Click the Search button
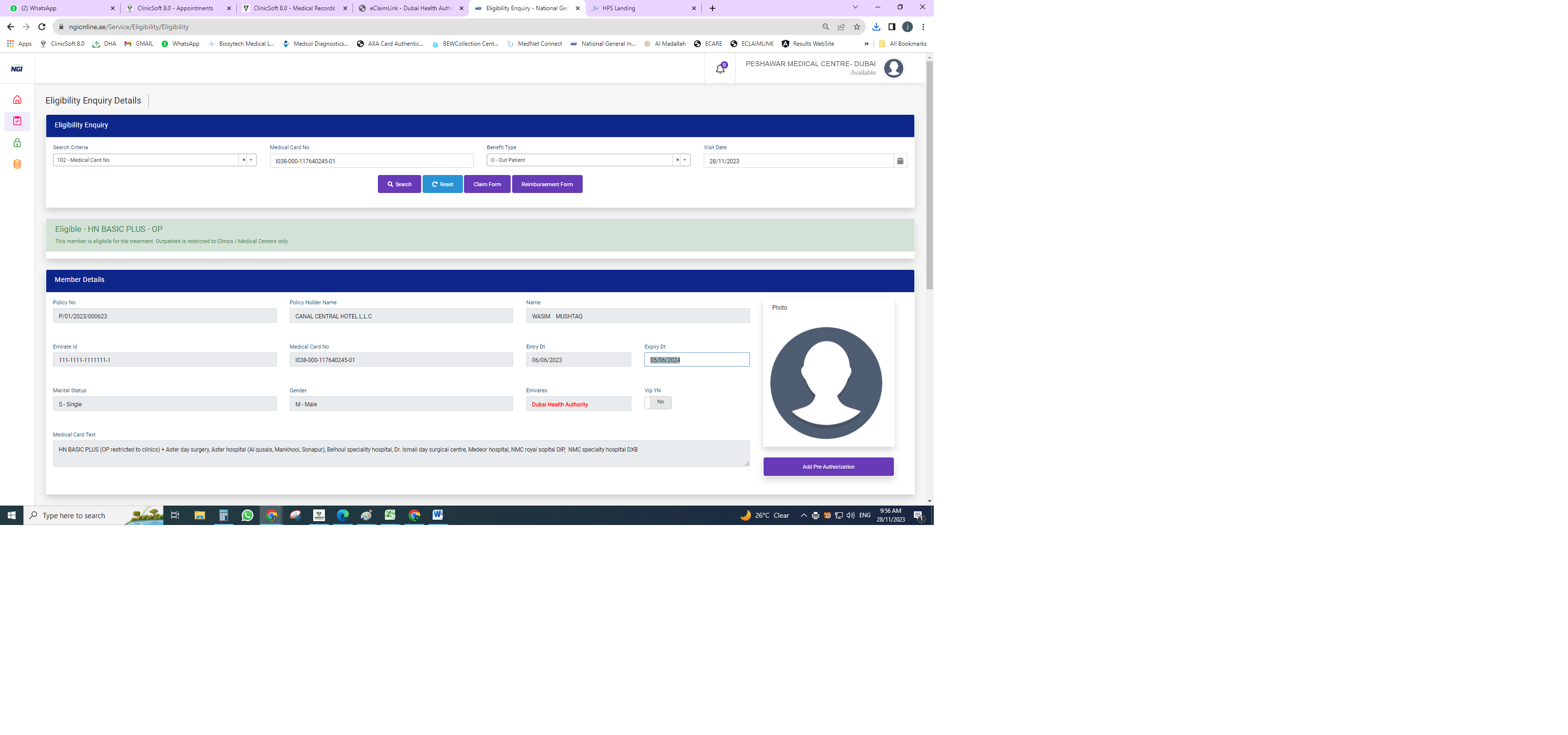The width and height of the screenshot is (1568, 735). [399, 184]
